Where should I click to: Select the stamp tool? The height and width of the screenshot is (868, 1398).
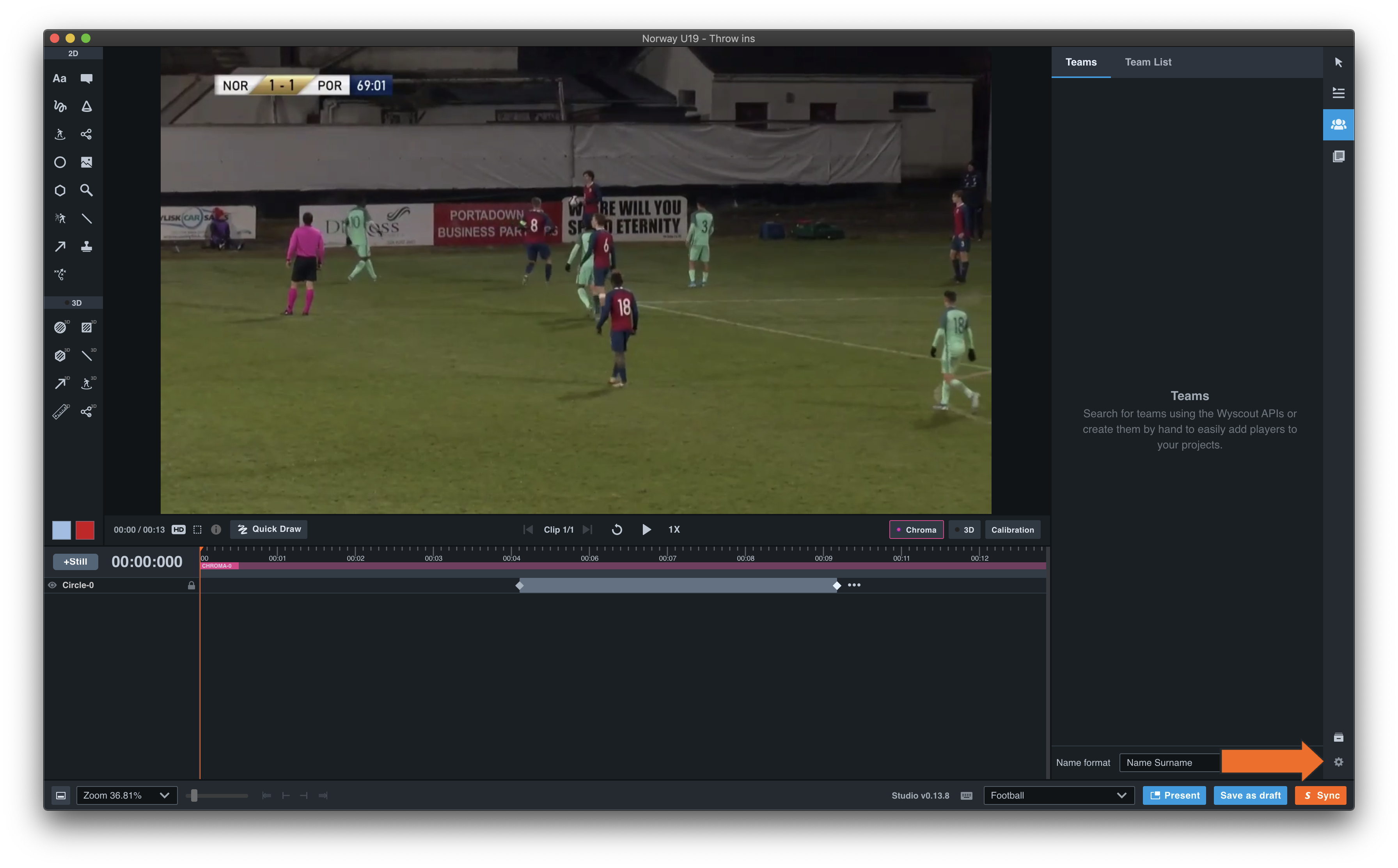(87, 246)
